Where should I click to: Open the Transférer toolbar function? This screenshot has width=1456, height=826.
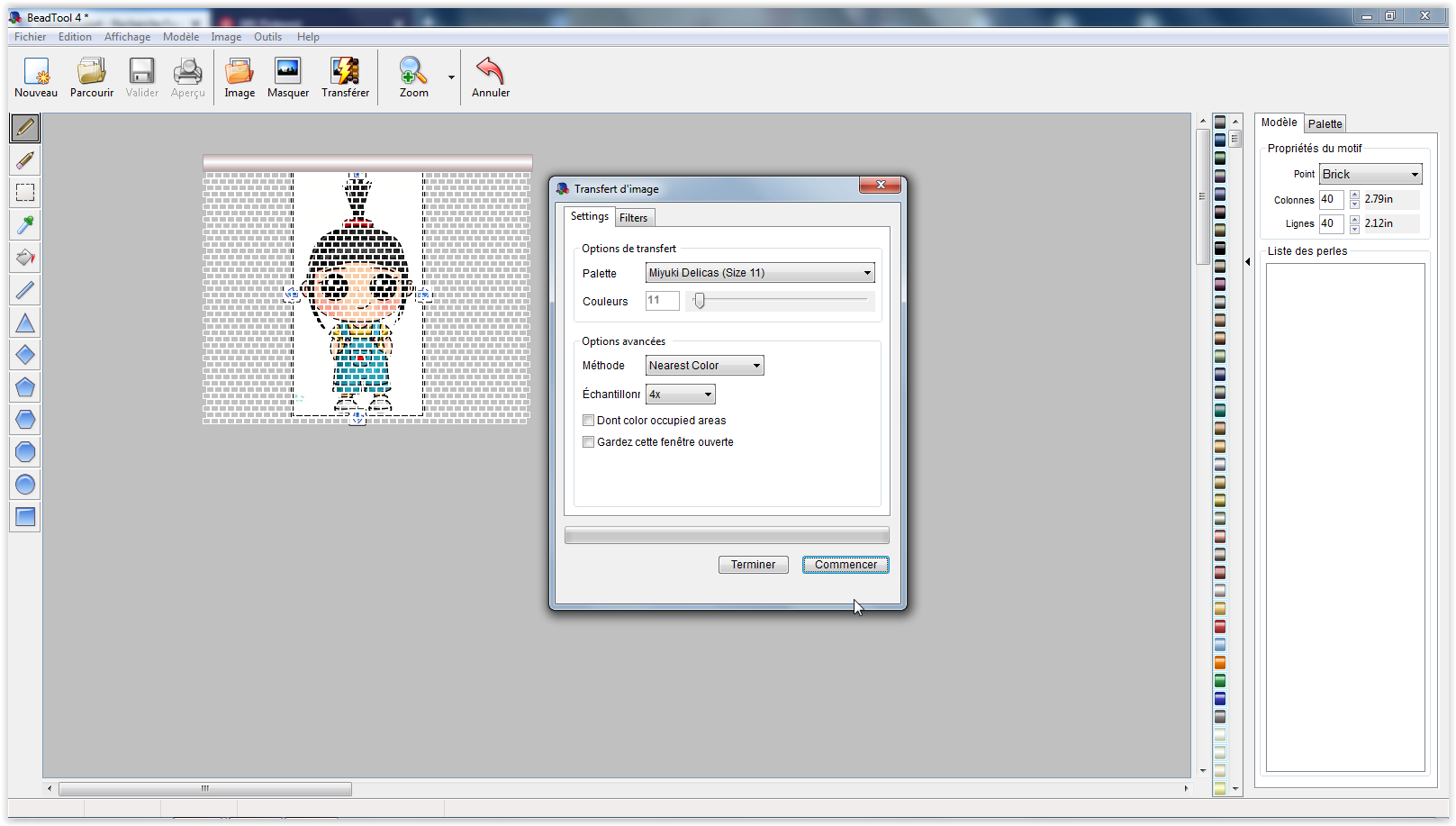[x=345, y=77]
